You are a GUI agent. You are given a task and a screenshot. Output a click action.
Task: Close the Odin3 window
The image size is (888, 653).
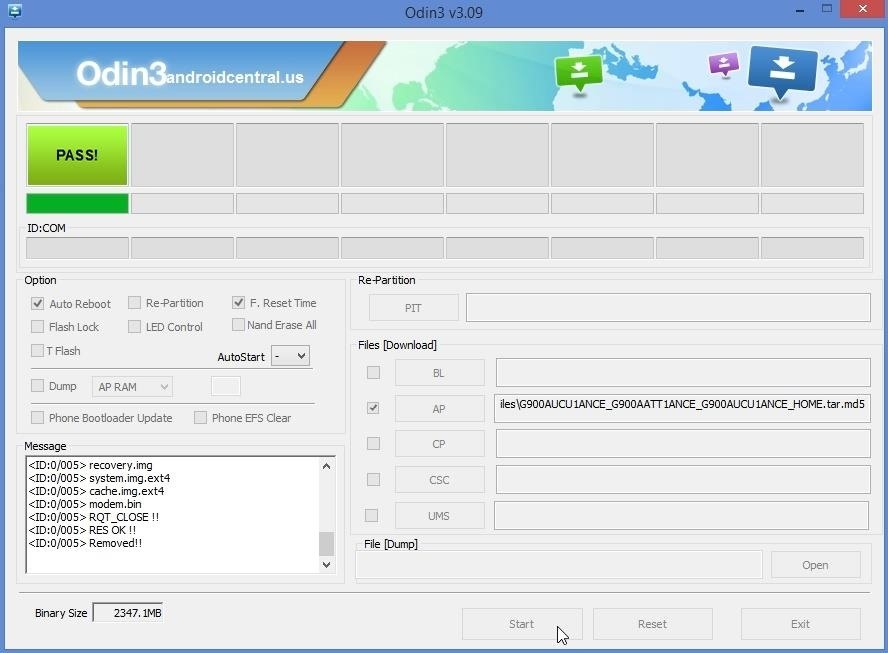coord(863,9)
